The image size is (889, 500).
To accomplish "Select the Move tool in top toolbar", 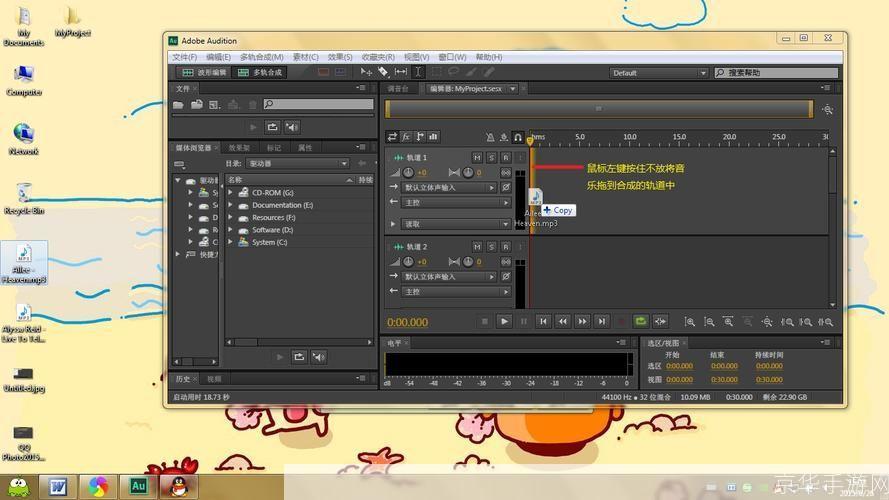I will coord(366,72).
